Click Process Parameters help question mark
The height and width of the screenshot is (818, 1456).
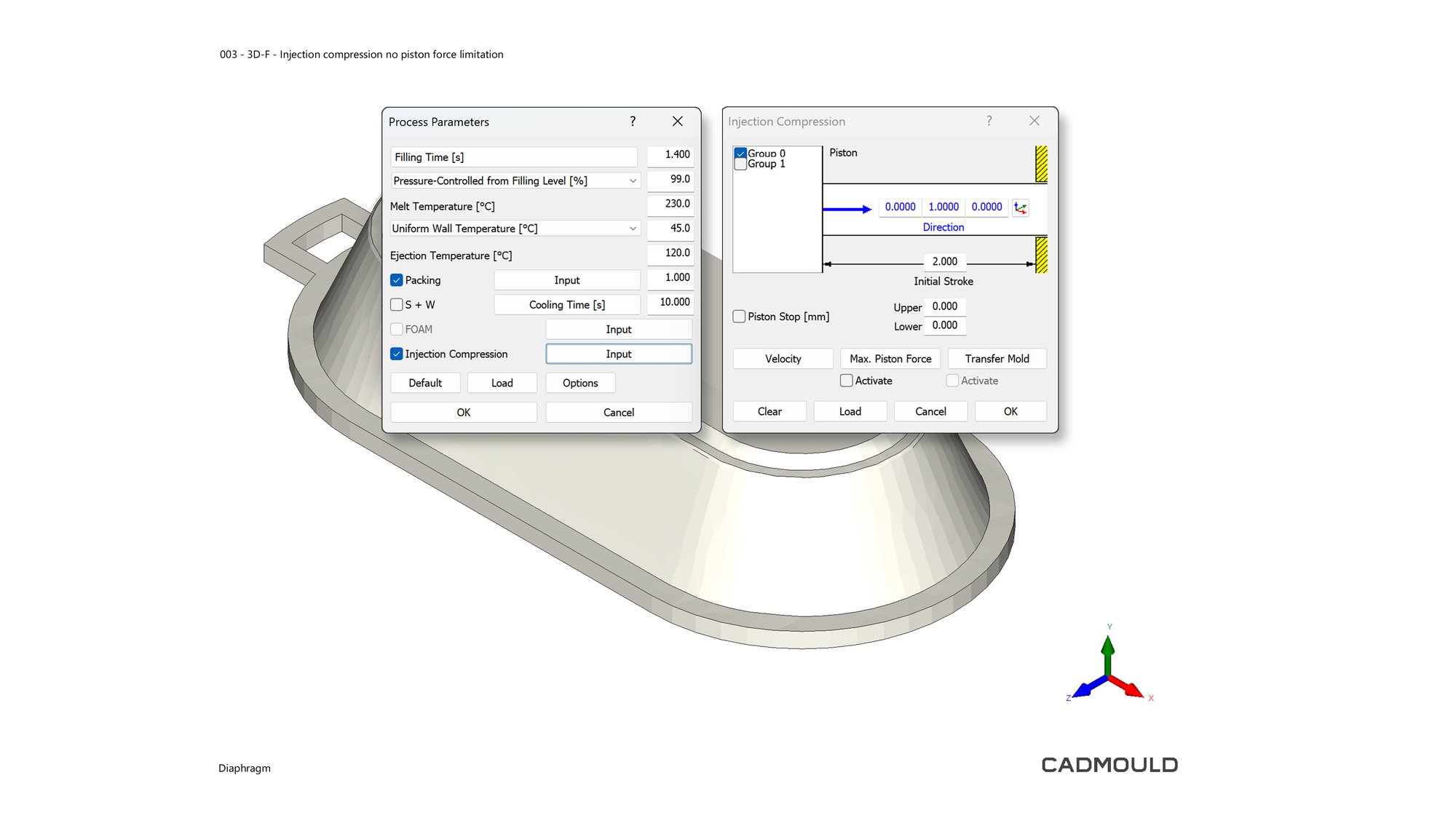tap(633, 122)
